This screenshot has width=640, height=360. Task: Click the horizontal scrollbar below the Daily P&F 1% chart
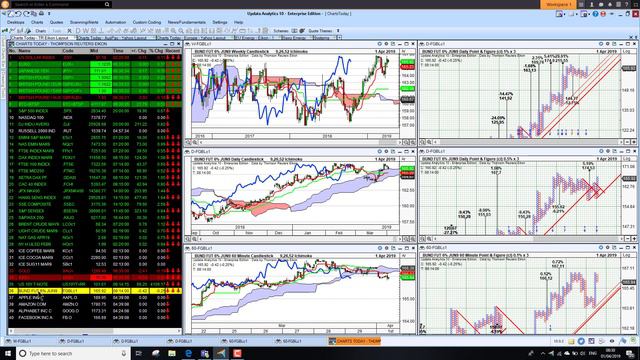527,142
